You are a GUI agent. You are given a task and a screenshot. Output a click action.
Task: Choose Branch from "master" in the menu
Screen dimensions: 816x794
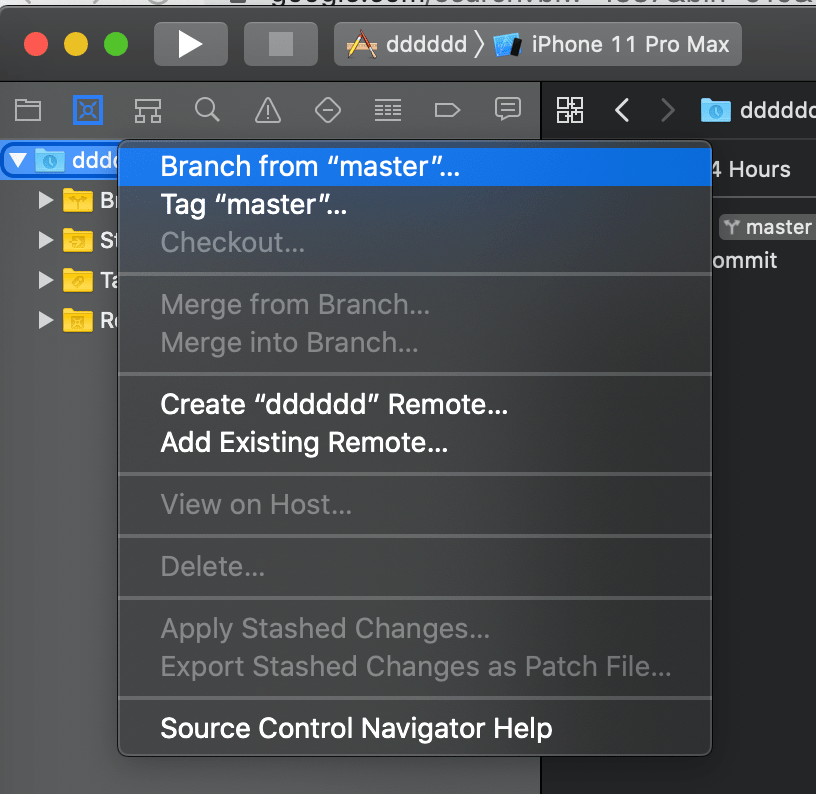[x=310, y=168]
